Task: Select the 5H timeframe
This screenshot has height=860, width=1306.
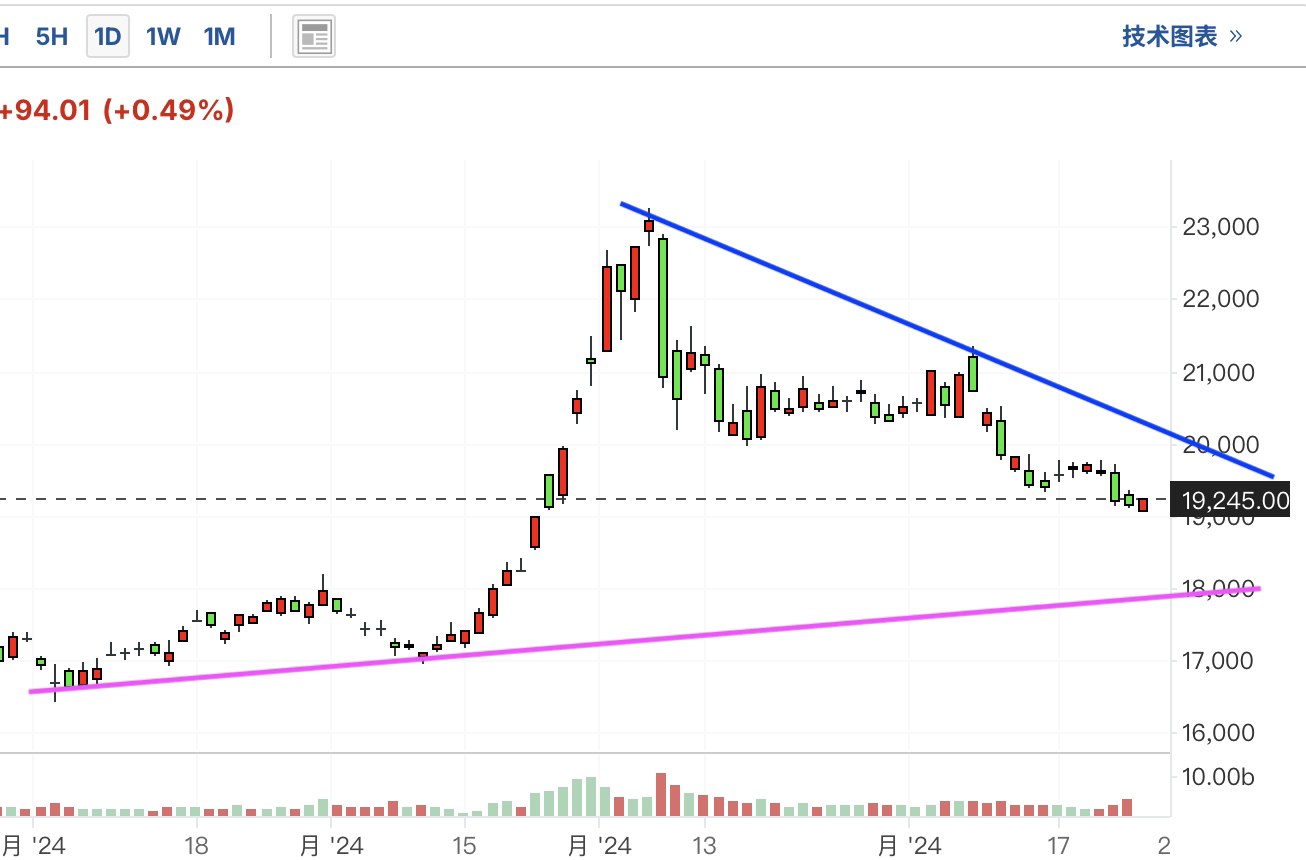Action: (x=51, y=37)
